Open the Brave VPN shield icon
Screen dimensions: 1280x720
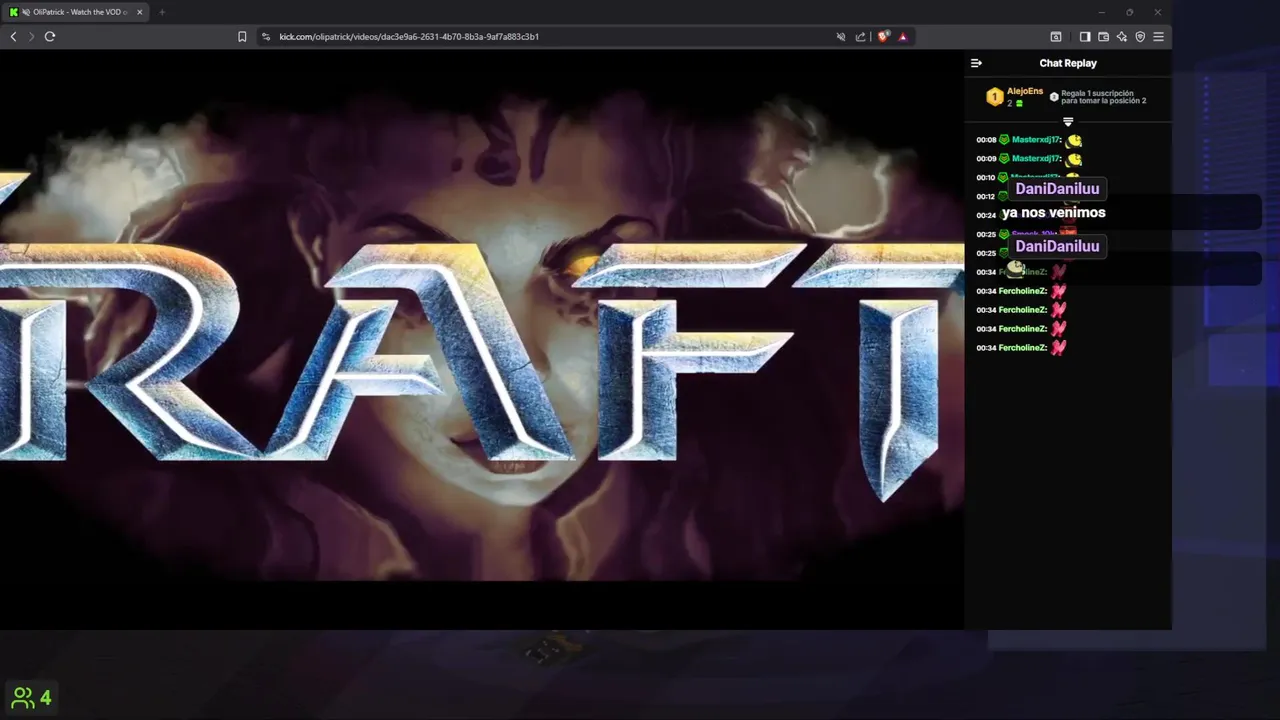point(1140,36)
